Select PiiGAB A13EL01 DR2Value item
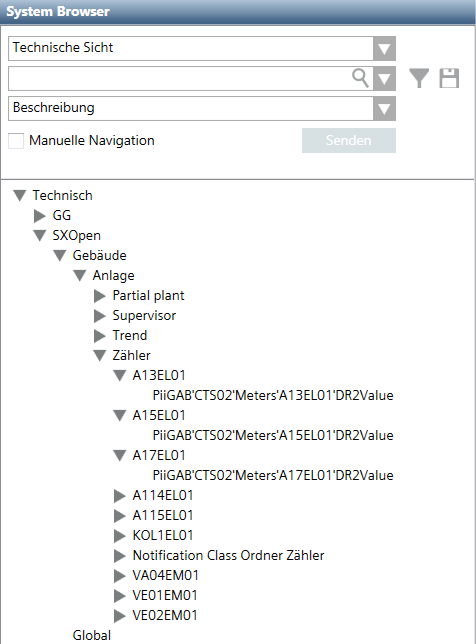 click(x=273, y=396)
